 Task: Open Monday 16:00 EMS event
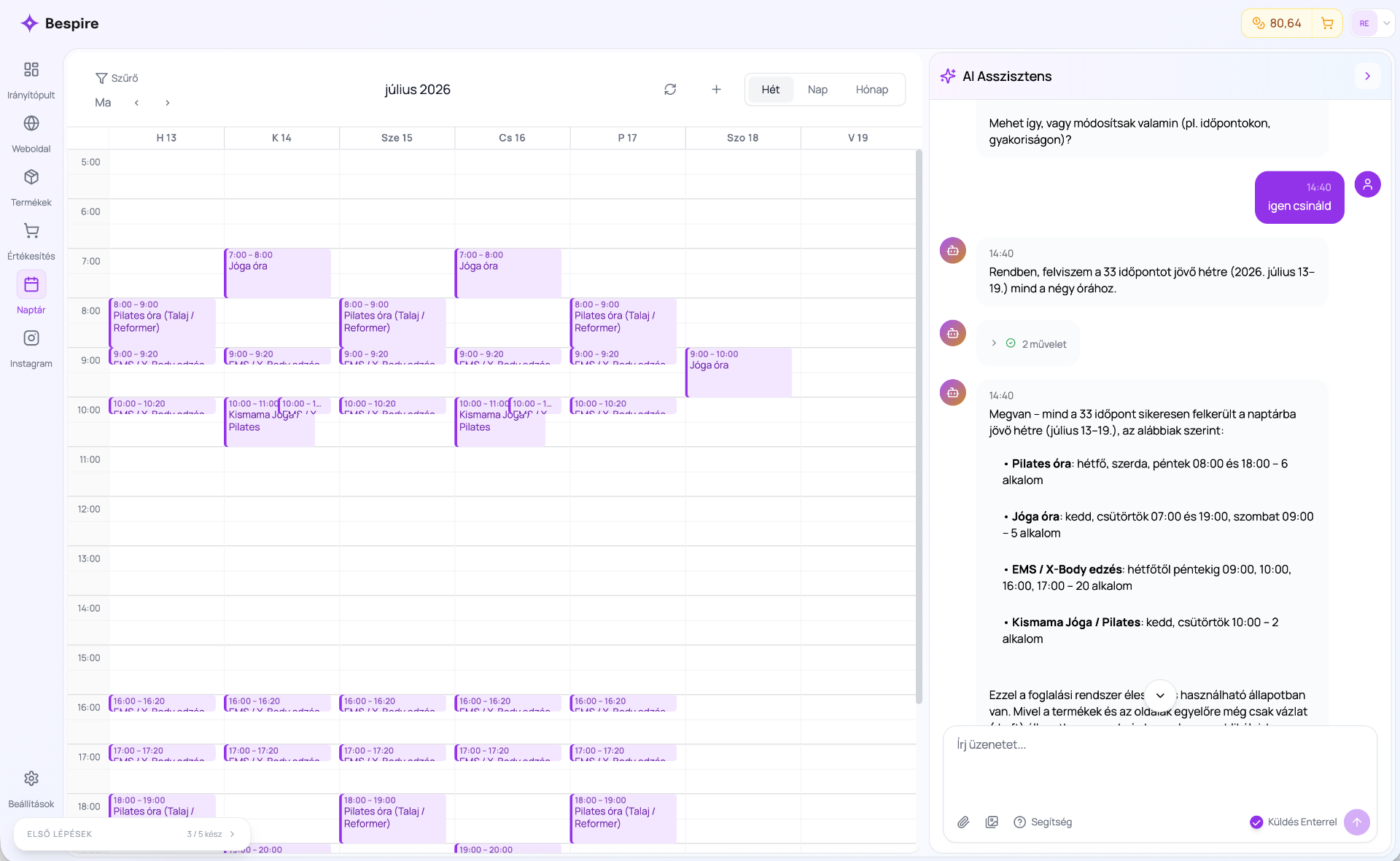pyautogui.click(x=162, y=703)
